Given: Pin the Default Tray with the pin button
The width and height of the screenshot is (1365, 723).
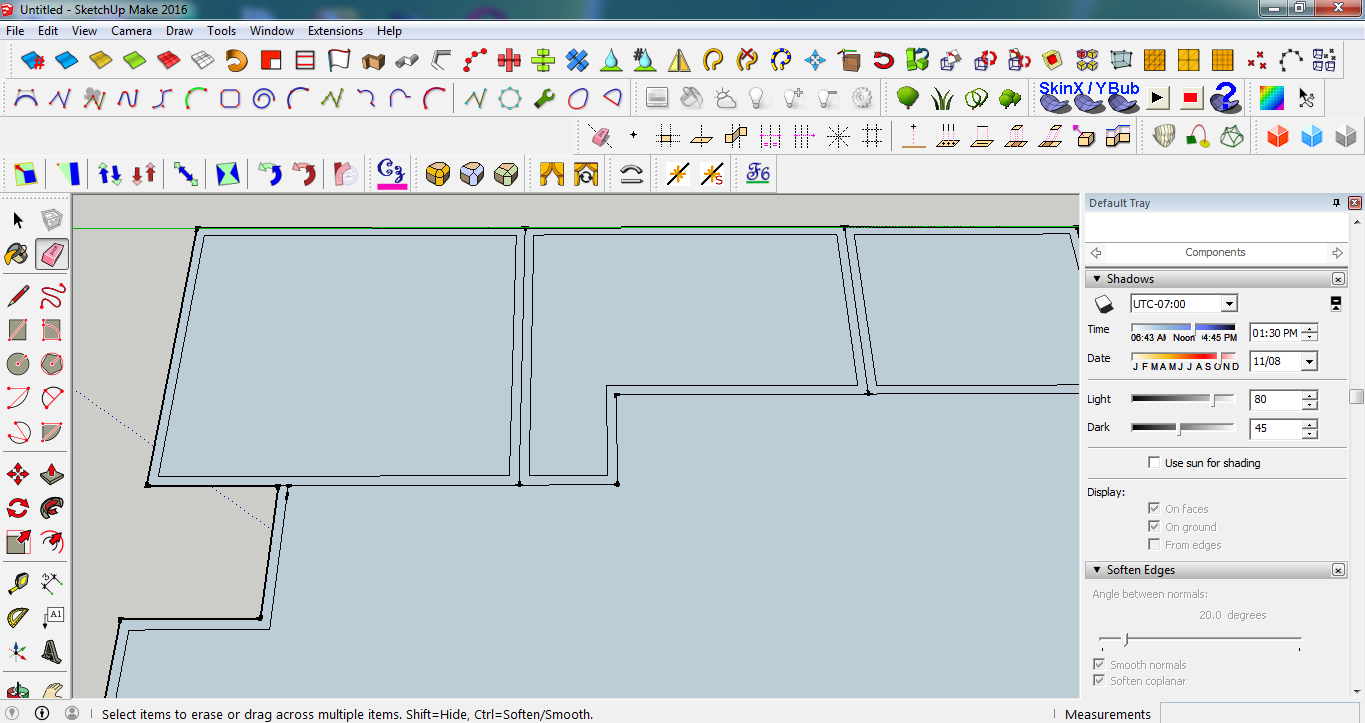Looking at the screenshot, I should pyautogui.click(x=1336, y=202).
